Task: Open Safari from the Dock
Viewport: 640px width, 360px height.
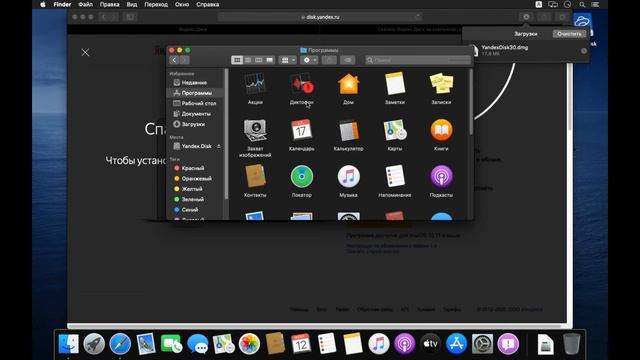Action: pos(120,344)
